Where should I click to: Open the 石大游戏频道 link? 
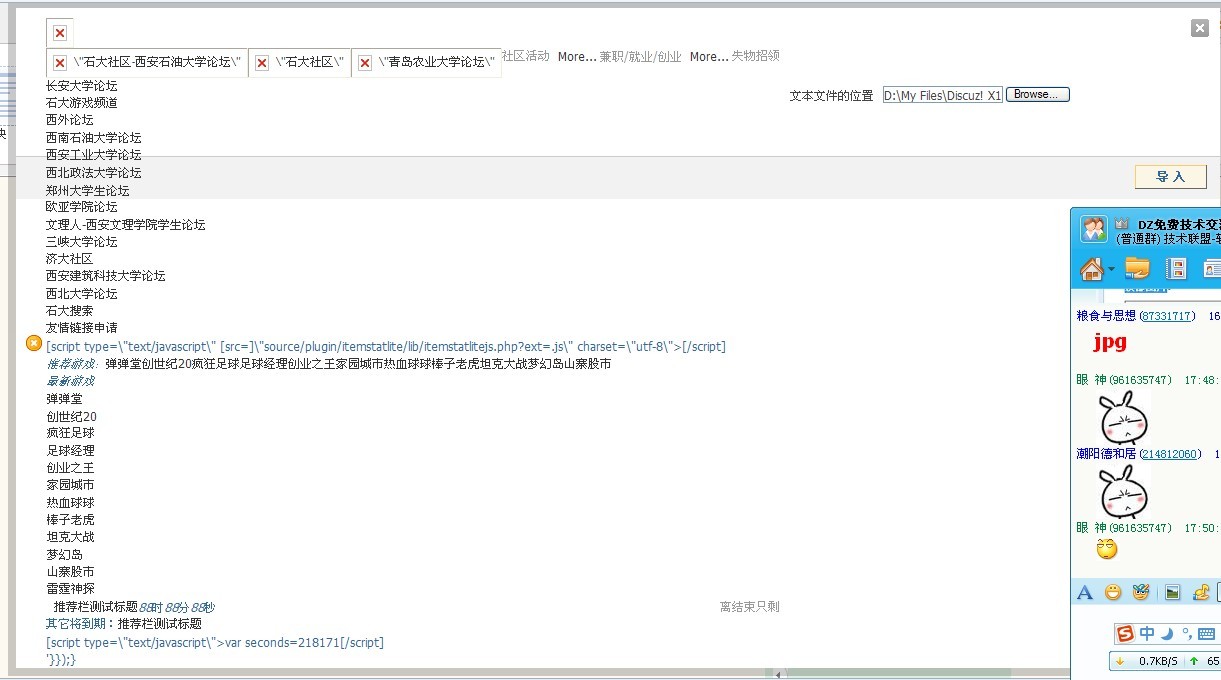81,103
